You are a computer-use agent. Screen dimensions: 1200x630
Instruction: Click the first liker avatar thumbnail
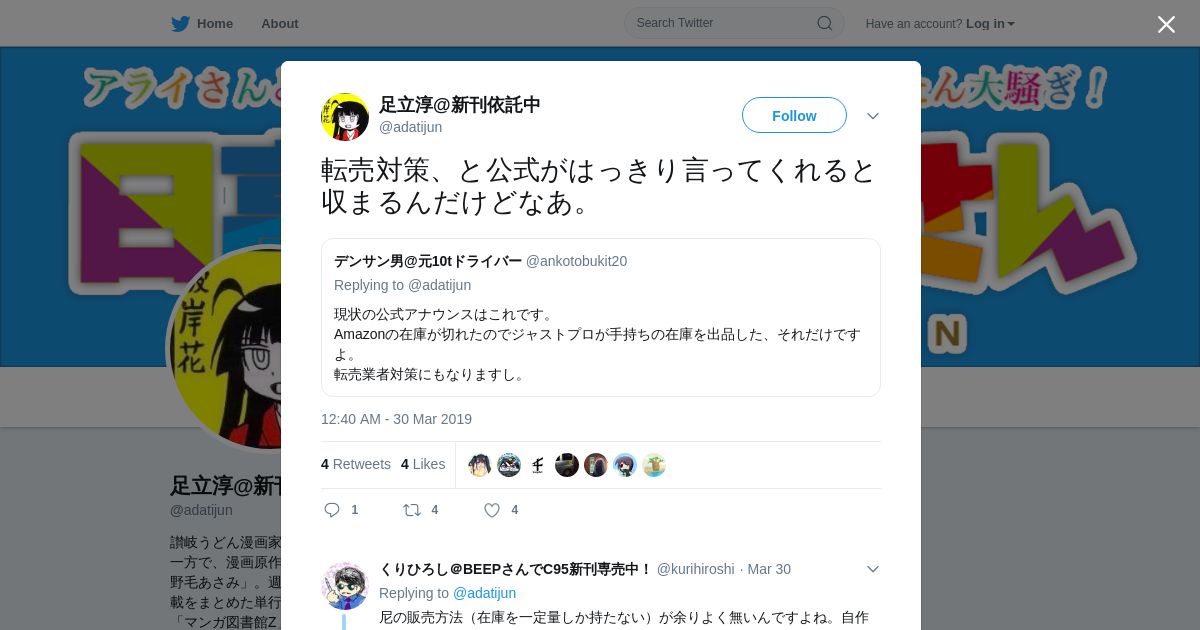480,465
